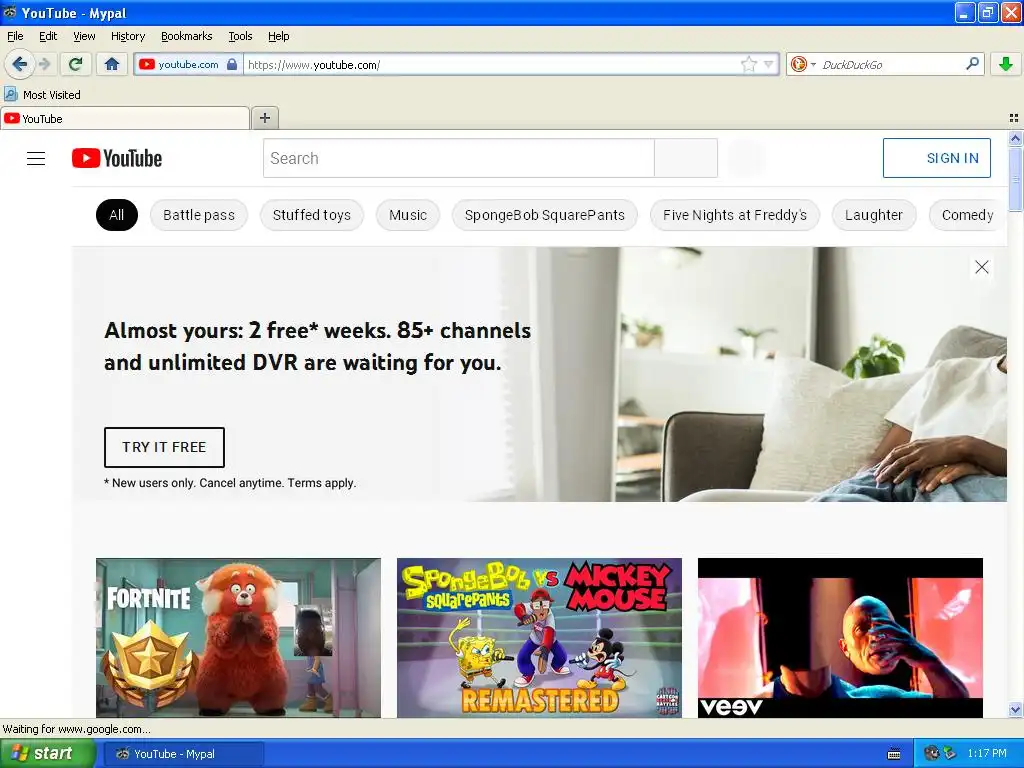Image resolution: width=1024 pixels, height=768 pixels.
Task: Select the Music filter chip
Action: click(x=408, y=215)
